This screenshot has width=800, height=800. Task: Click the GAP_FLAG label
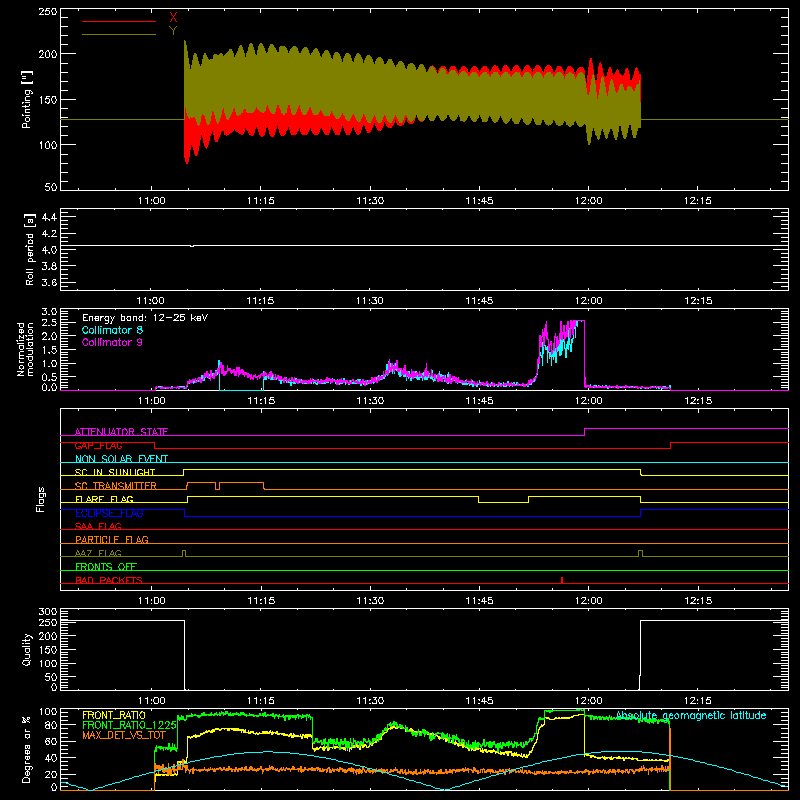[98, 445]
